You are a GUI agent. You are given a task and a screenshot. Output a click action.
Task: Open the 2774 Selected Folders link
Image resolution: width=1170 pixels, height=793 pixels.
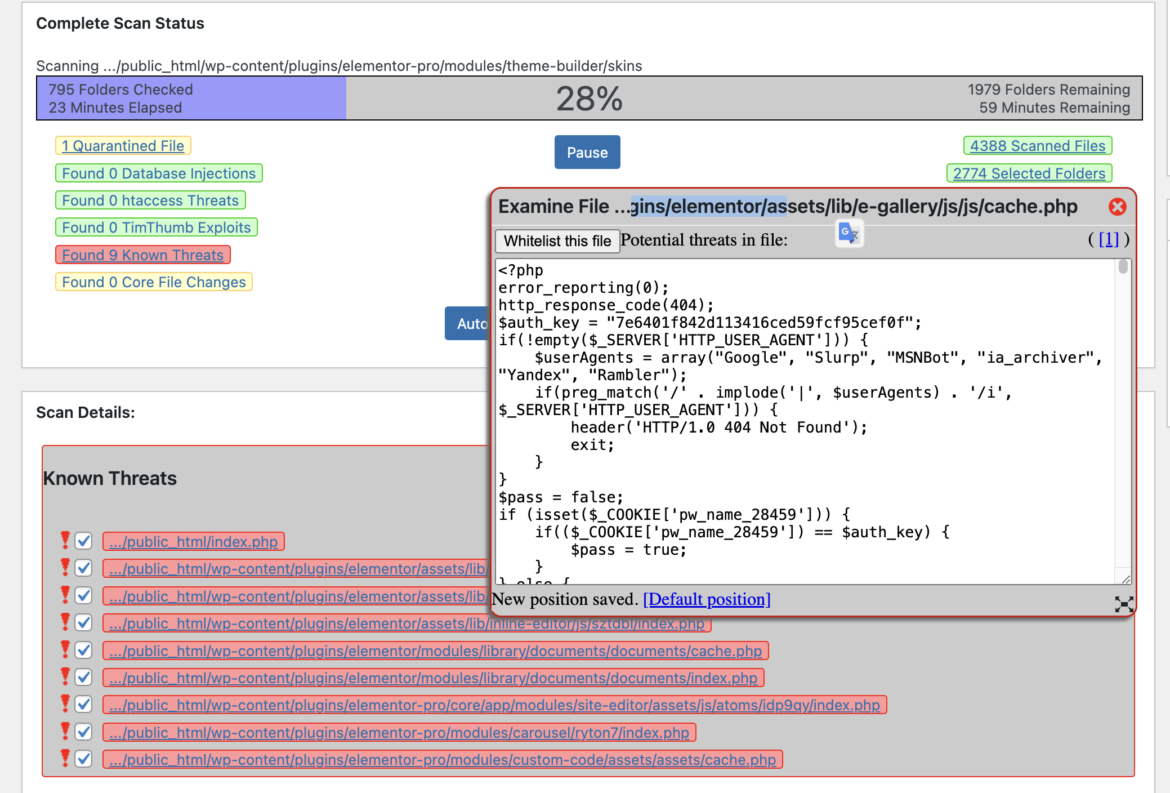pyautogui.click(x=1029, y=173)
